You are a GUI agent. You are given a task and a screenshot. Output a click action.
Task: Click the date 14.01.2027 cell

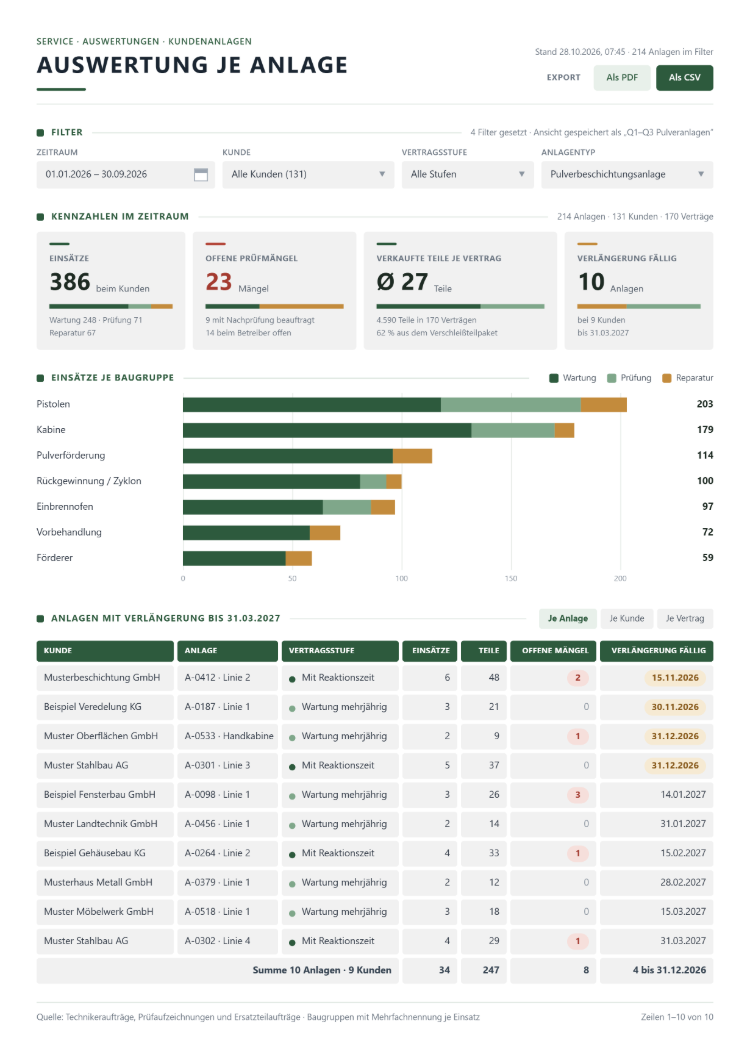657,795
